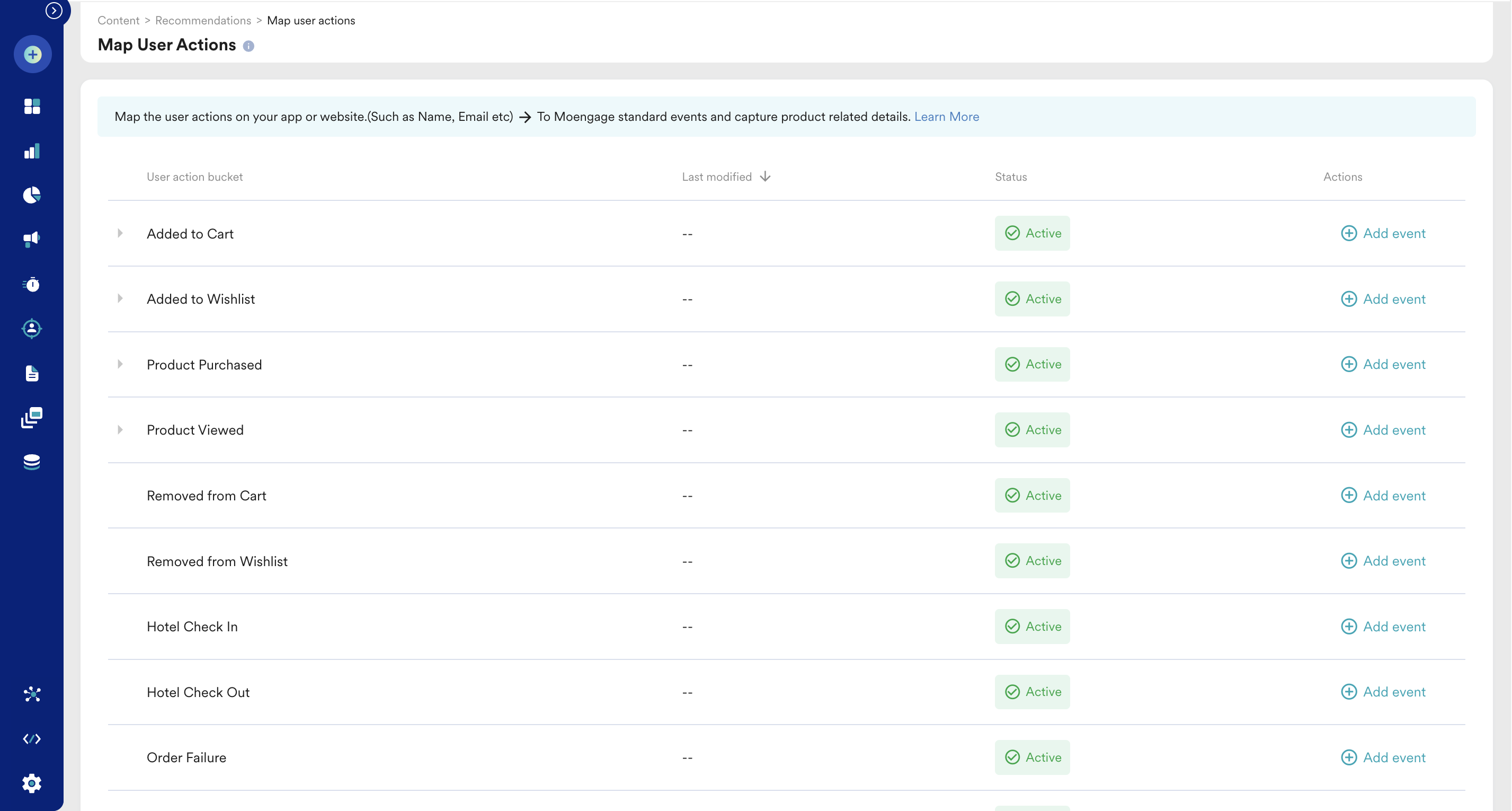The width and height of the screenshot is (1512, 811).
Task: Open Content from the breadcrumb trail
Action: point(118,20)
